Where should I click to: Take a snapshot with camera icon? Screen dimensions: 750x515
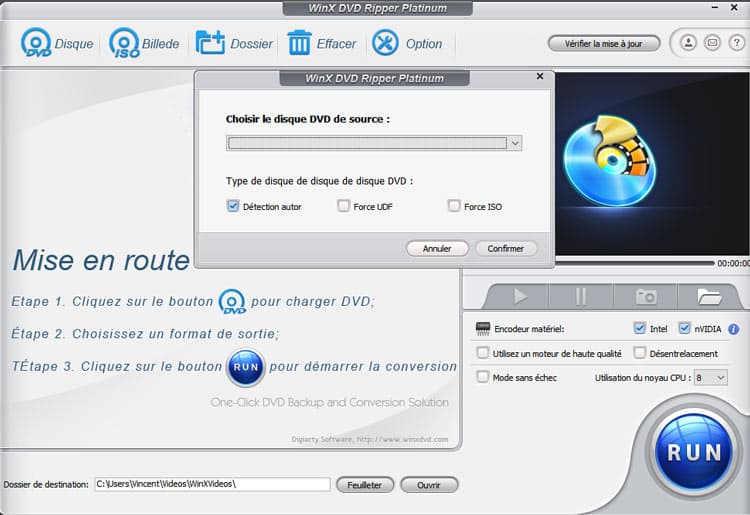[645, 296]
